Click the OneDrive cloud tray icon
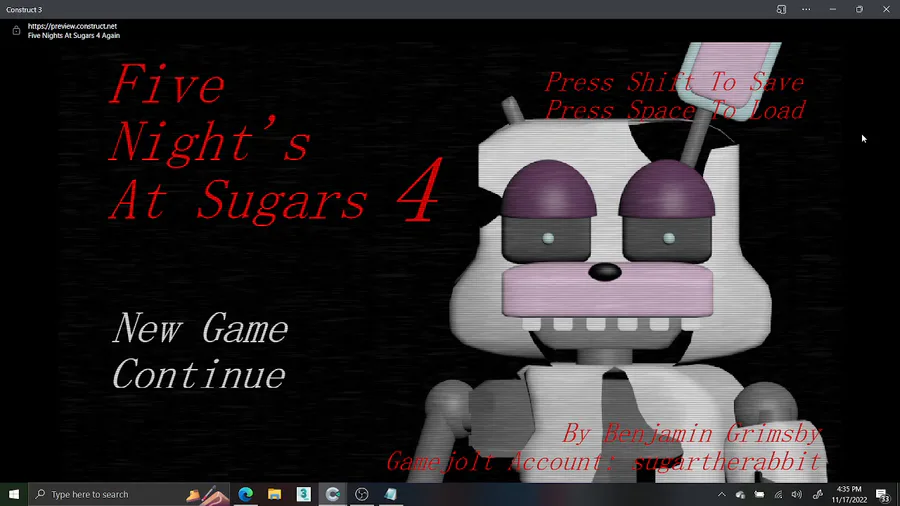The height and width of the screenshot is (506, 900). [740, 495]
